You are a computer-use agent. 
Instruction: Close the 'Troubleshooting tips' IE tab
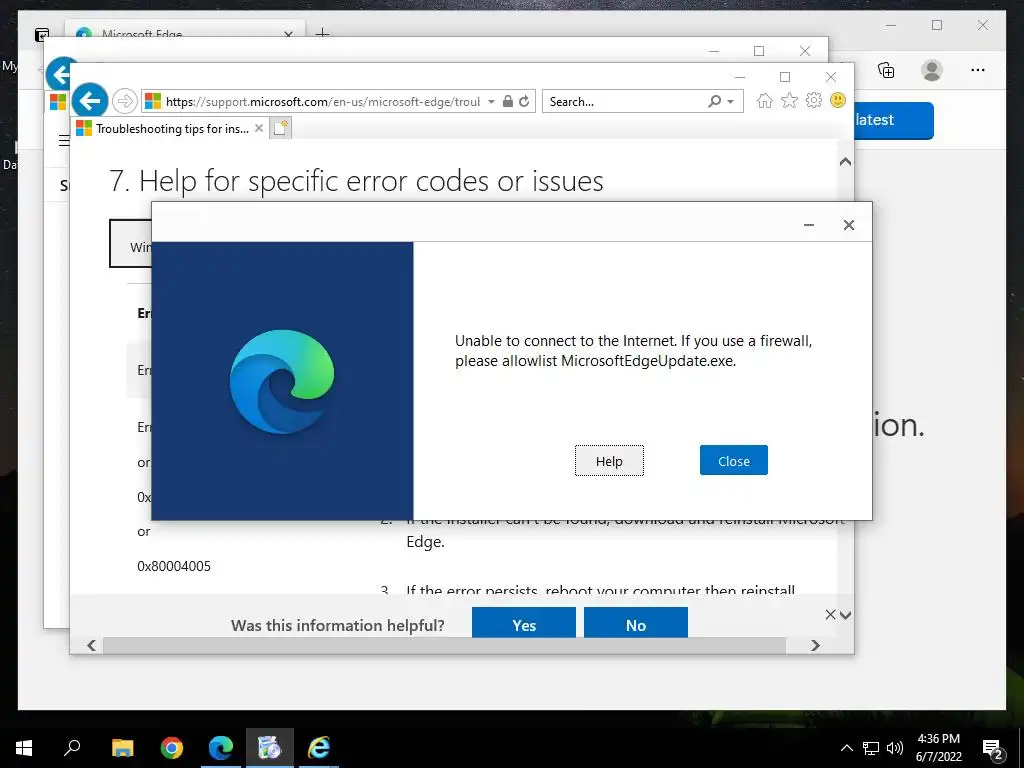tap(259, 128)
